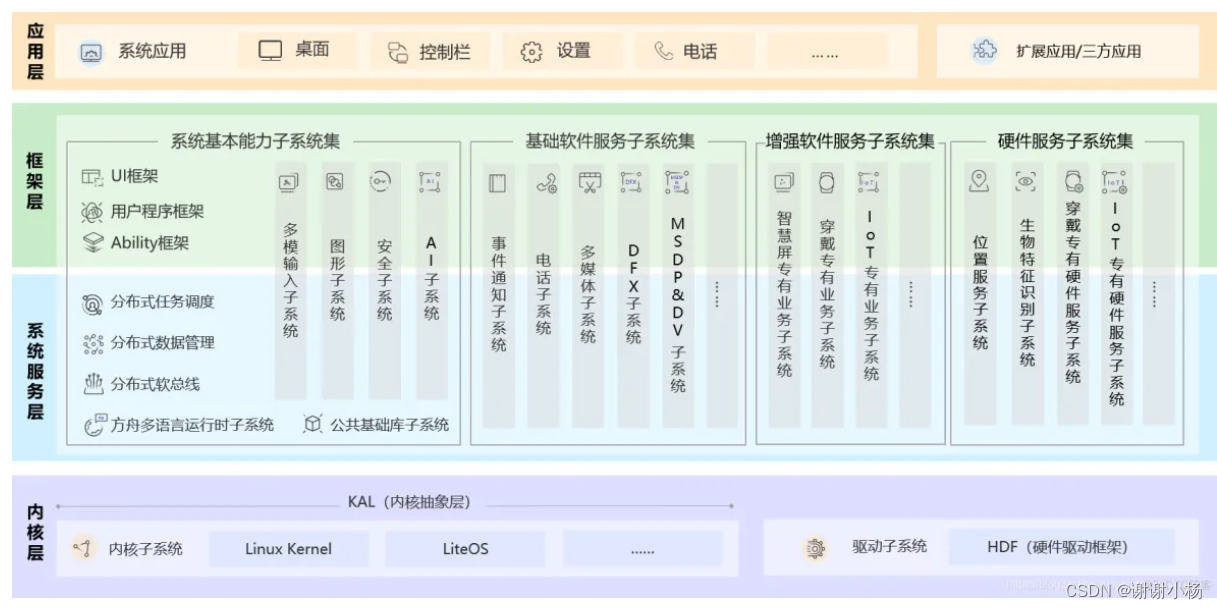This screenshot has height=609, width=1217.
Task: Click the 内核层 layer label
Action: [35, 532]
